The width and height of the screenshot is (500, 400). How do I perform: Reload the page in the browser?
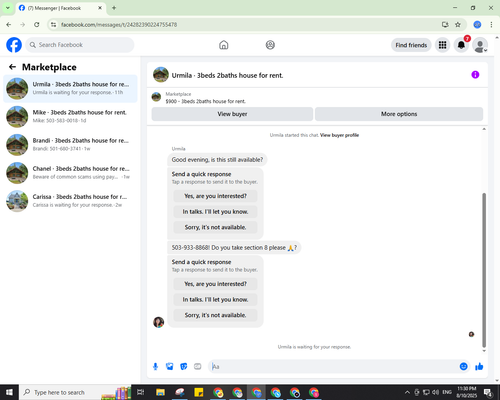[37, 25]
